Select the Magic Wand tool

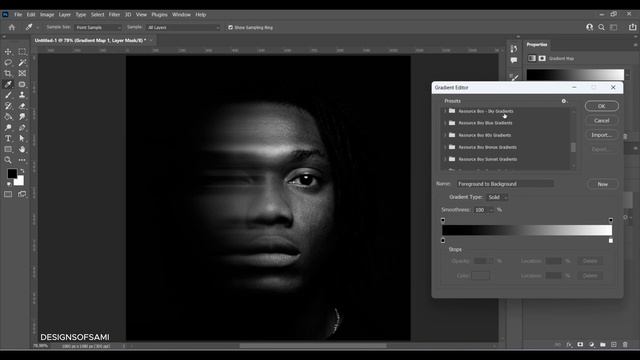22,62
